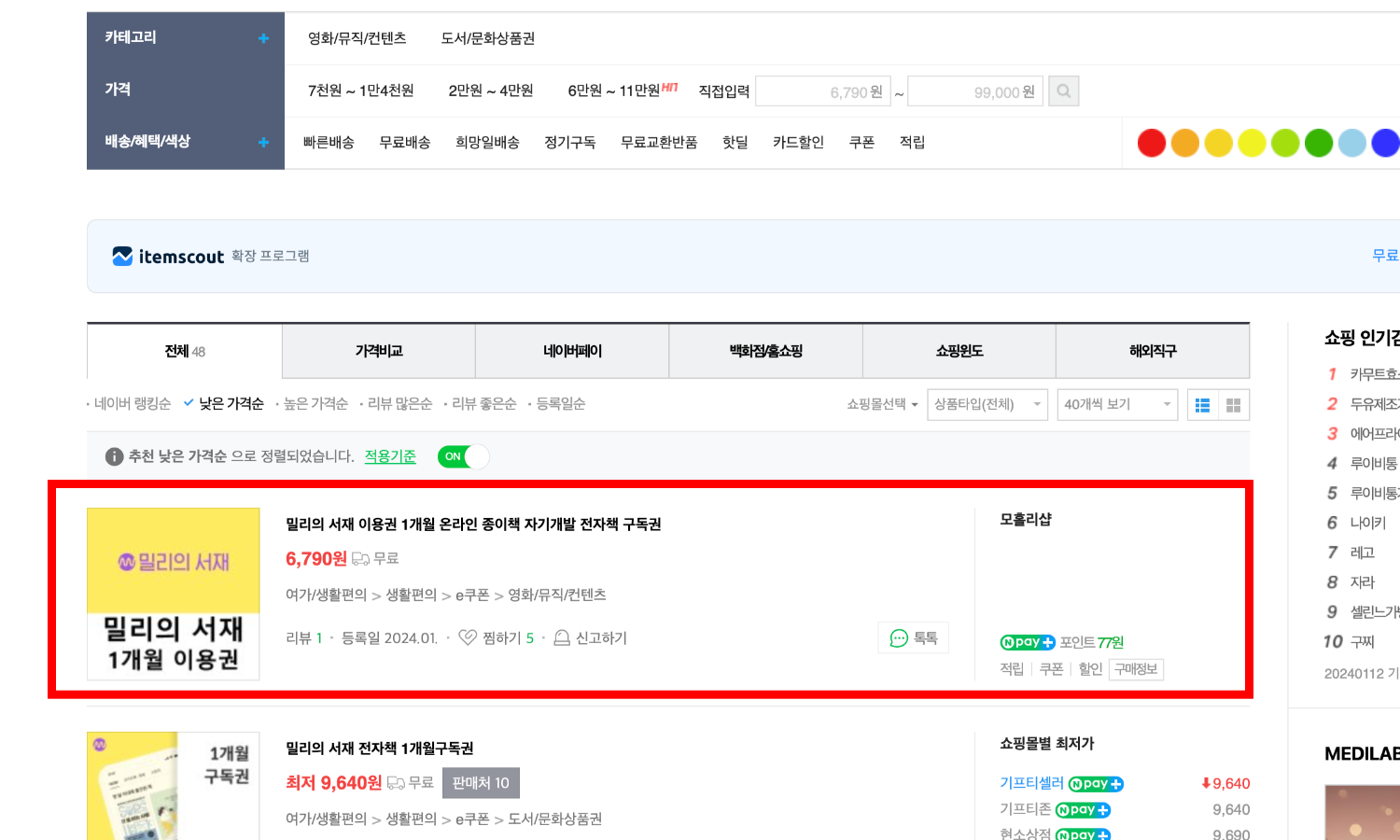The height and width of the screenshot is (840, 1400).
Task: Select the 도서/문화상품권 category
Action: coord(488,38)
